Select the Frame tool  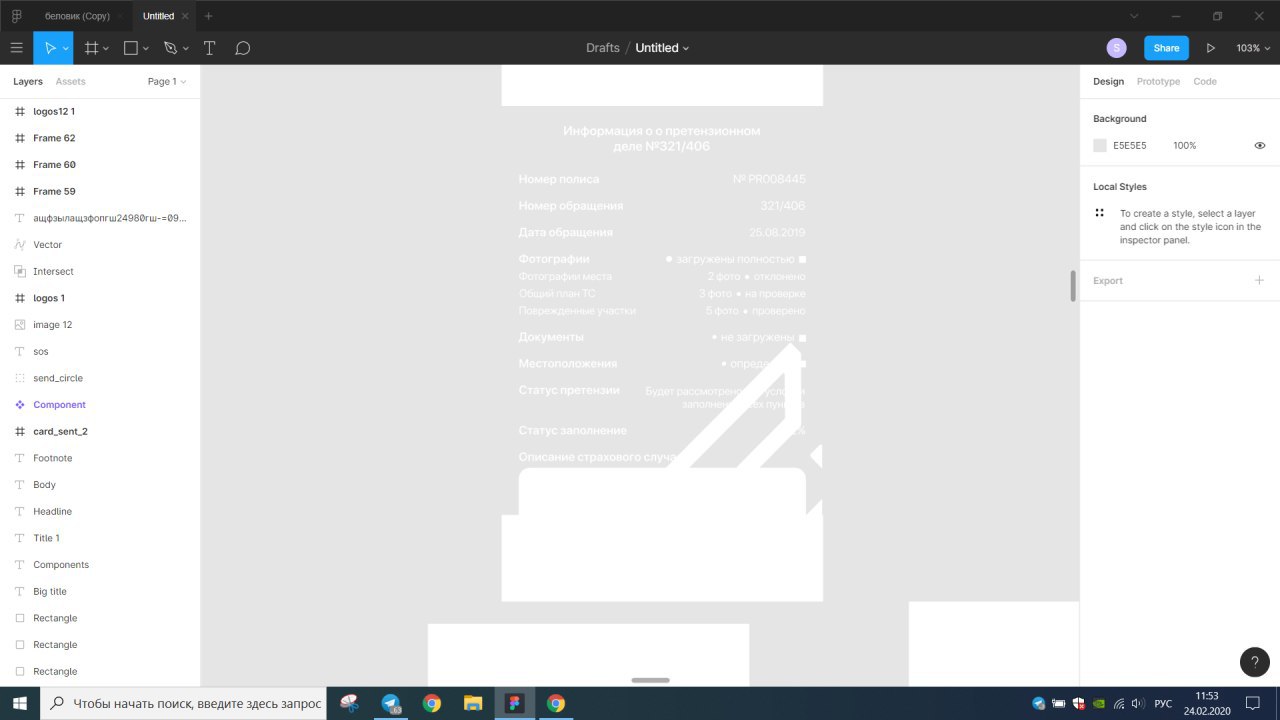91,48
